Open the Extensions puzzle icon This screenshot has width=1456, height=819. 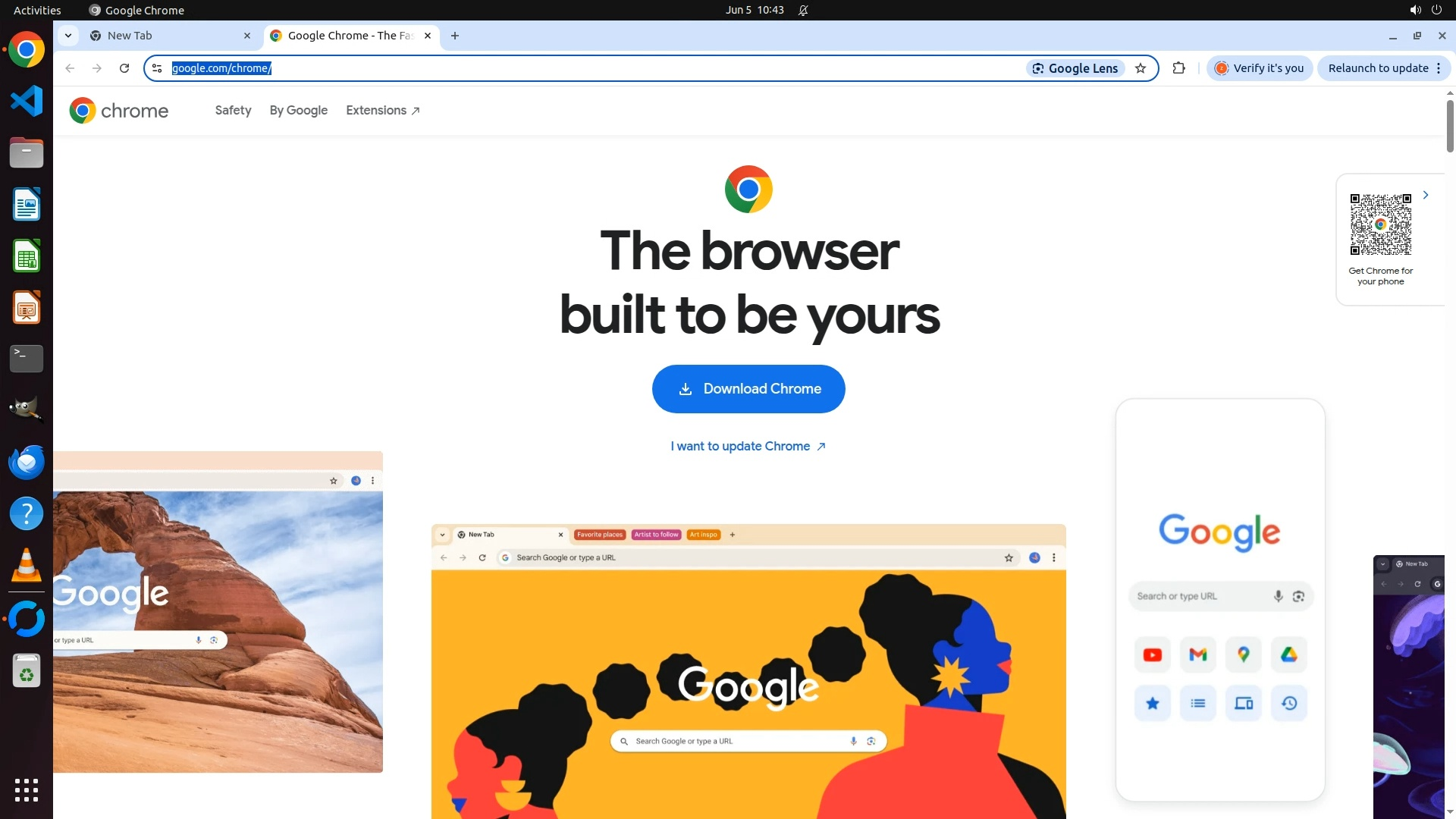(x=1178, y=68)
